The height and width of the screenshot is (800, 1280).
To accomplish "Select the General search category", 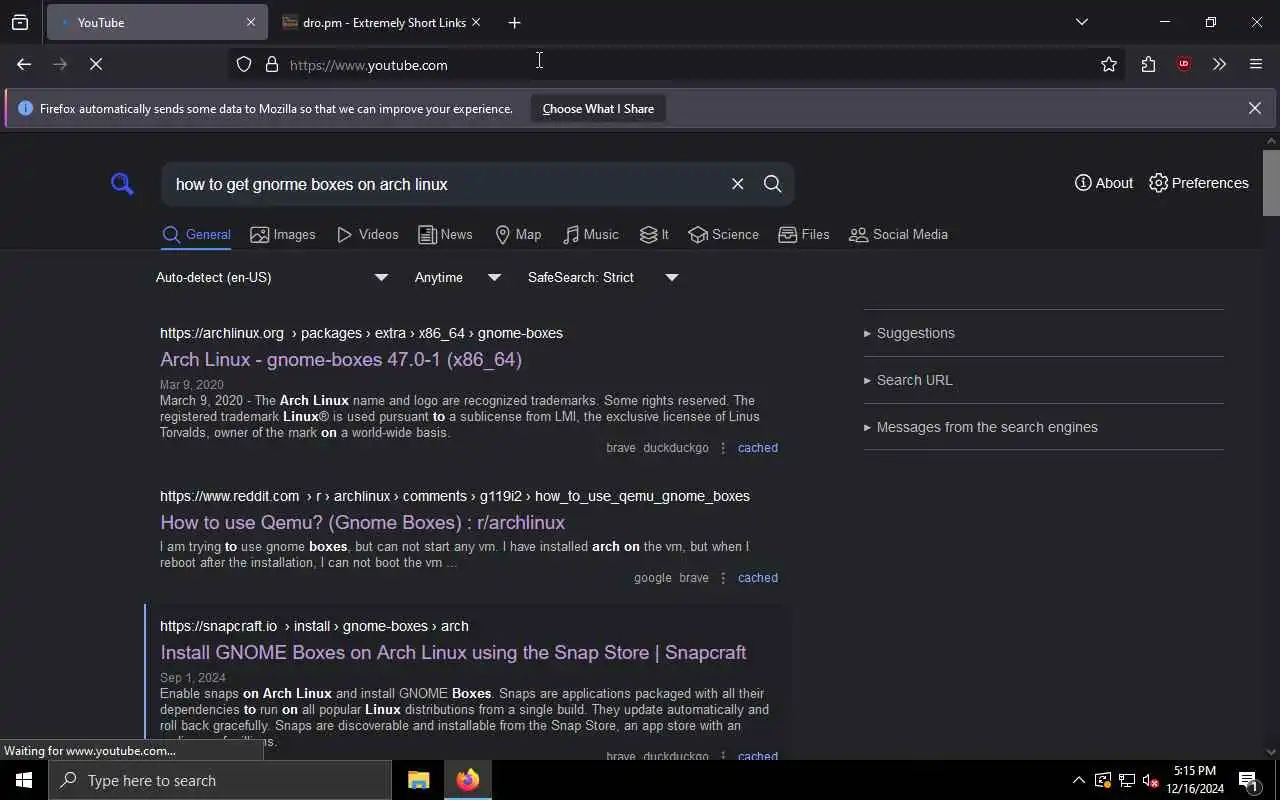I will [196, 235].
